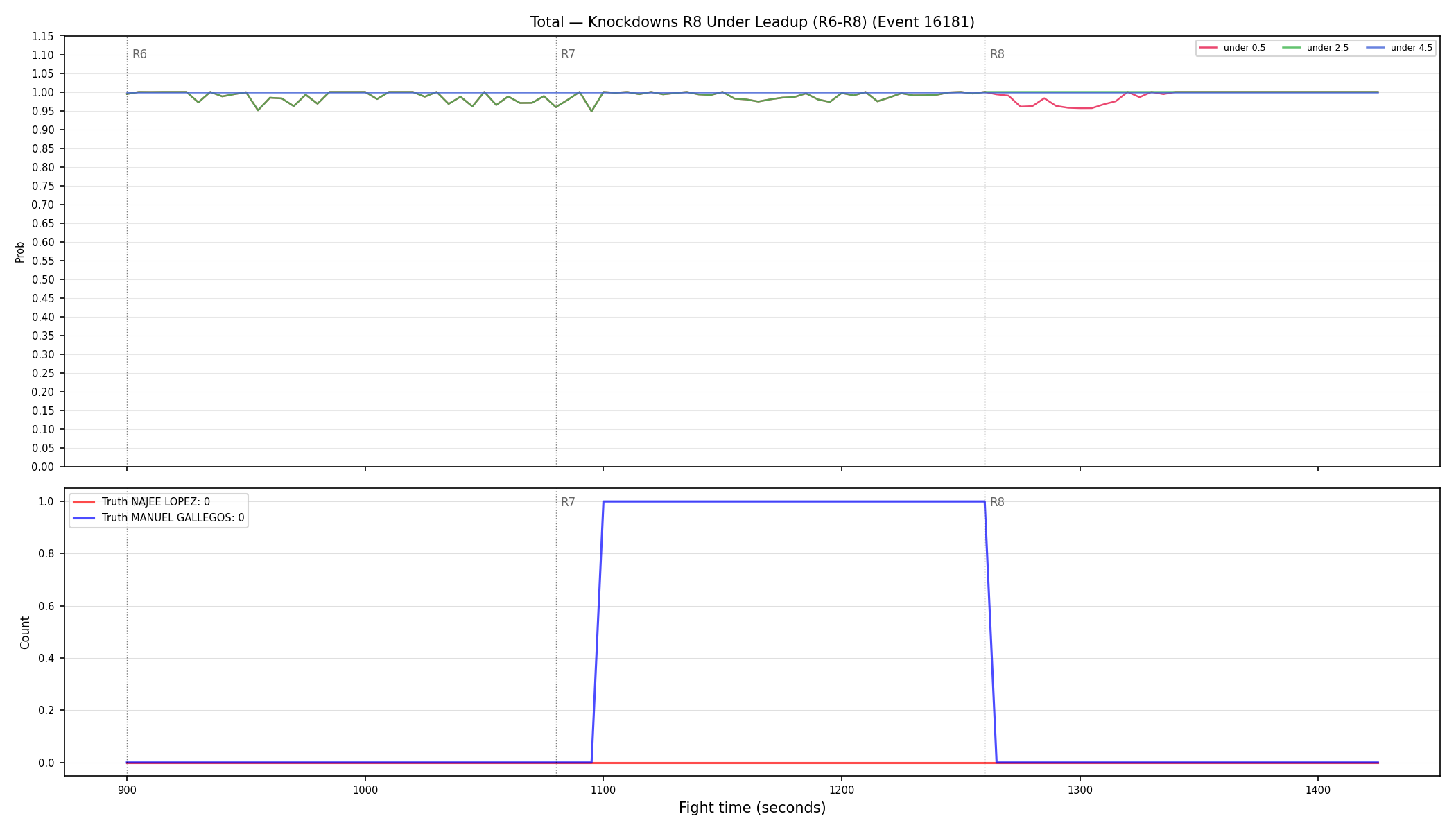Click the 0.95 tick on Prob axis

click(x=42, y=112)
